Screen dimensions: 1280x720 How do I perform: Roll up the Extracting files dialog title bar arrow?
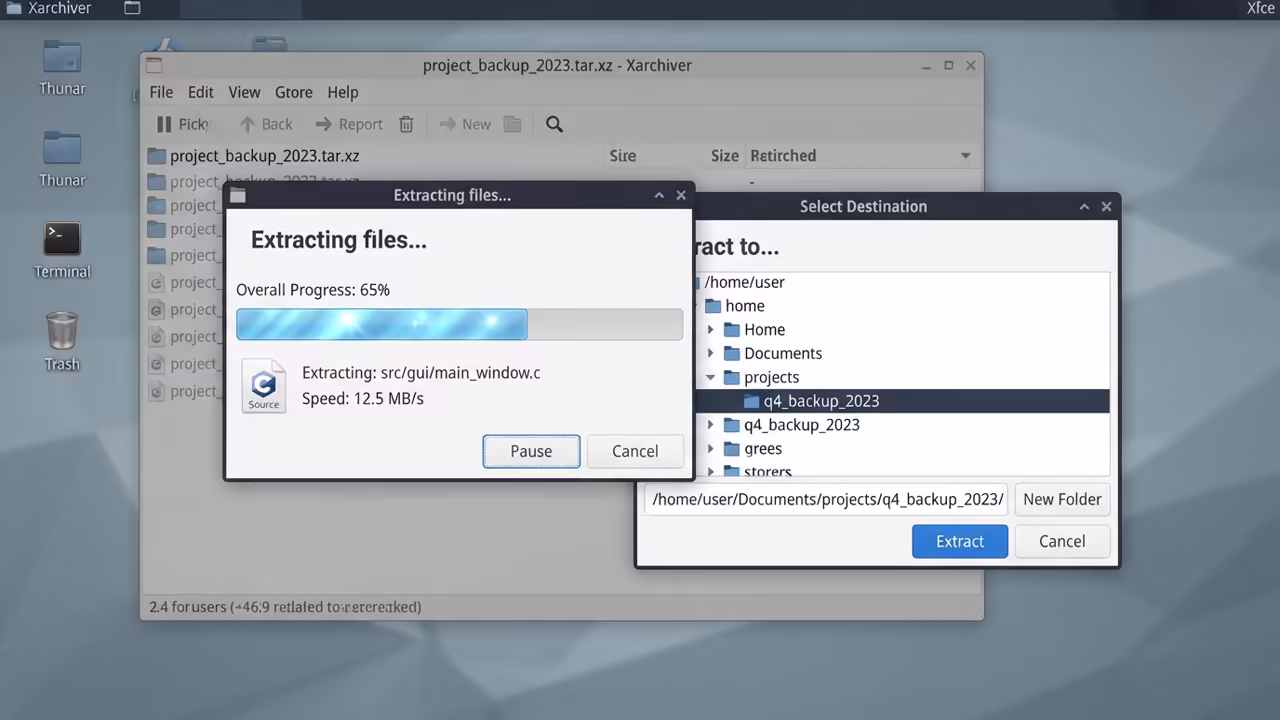[659, 195]
